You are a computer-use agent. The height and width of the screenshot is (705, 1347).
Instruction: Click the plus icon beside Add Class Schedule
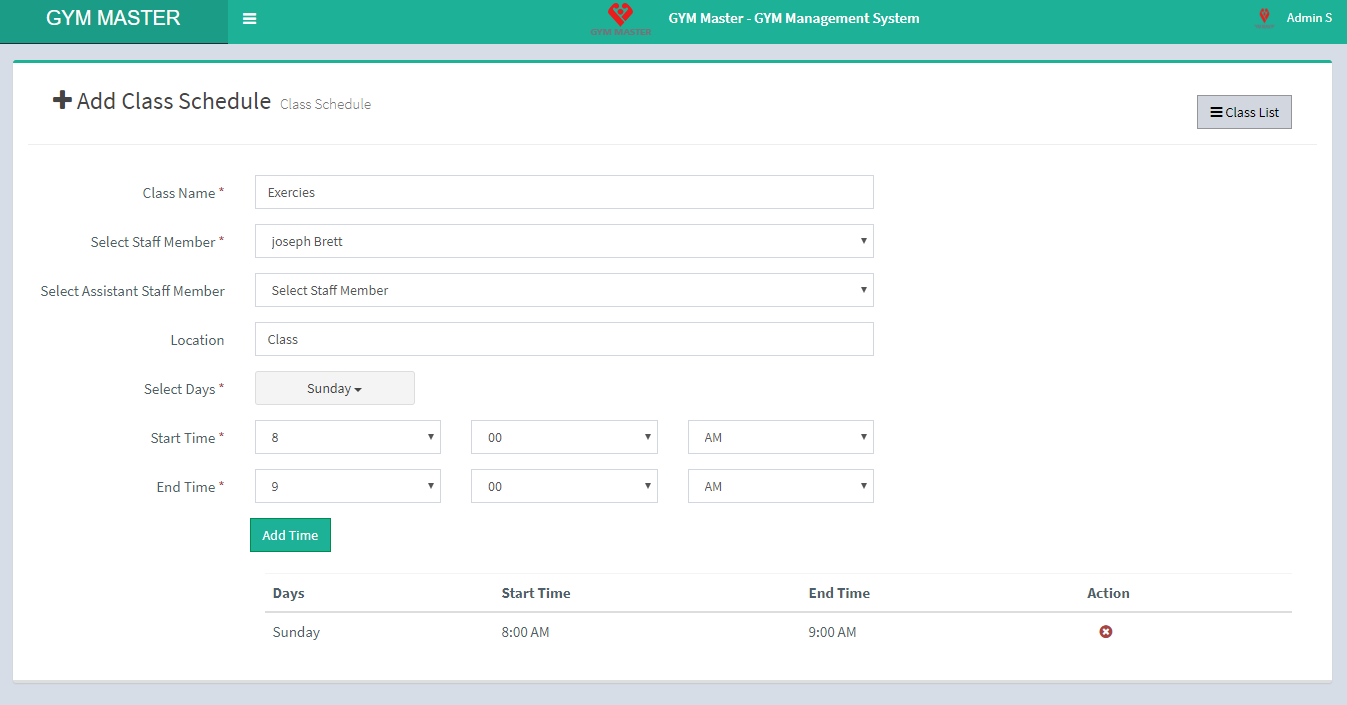(x=62, y=100)
